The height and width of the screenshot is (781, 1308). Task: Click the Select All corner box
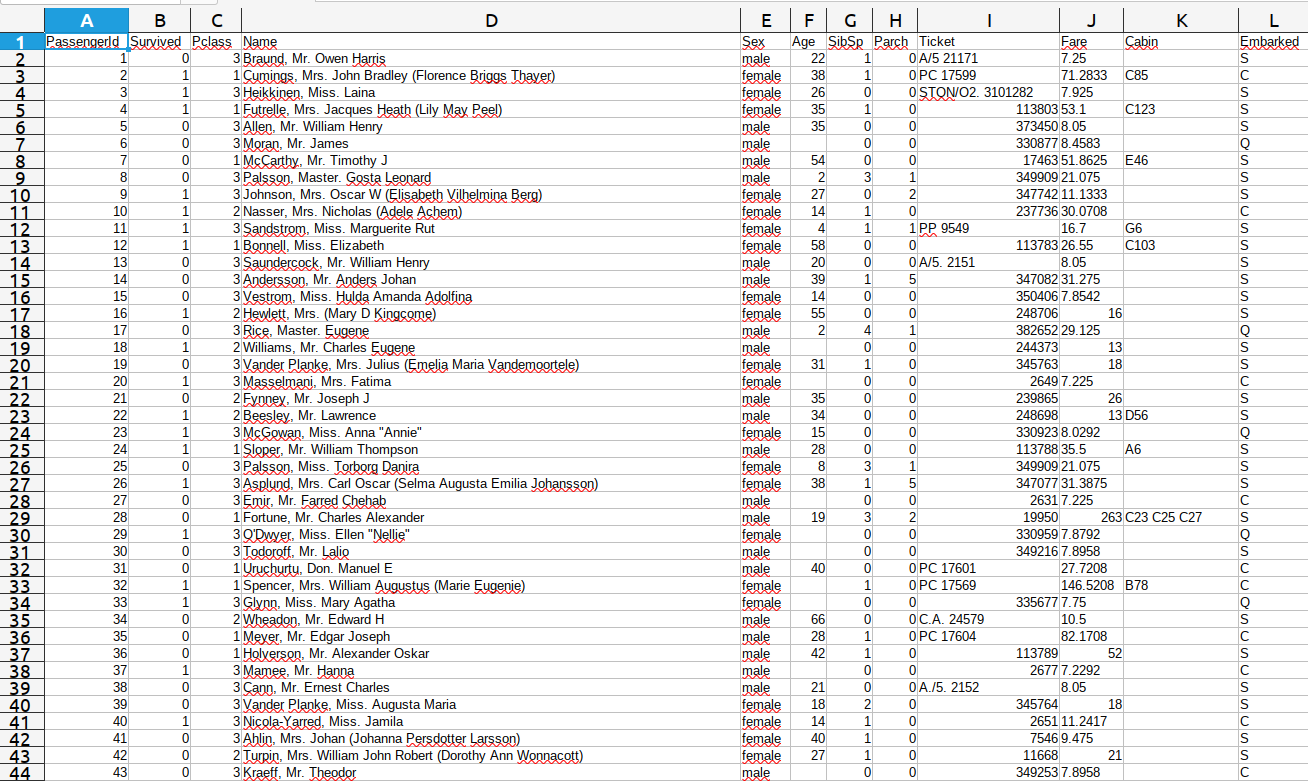pos(22,20)
